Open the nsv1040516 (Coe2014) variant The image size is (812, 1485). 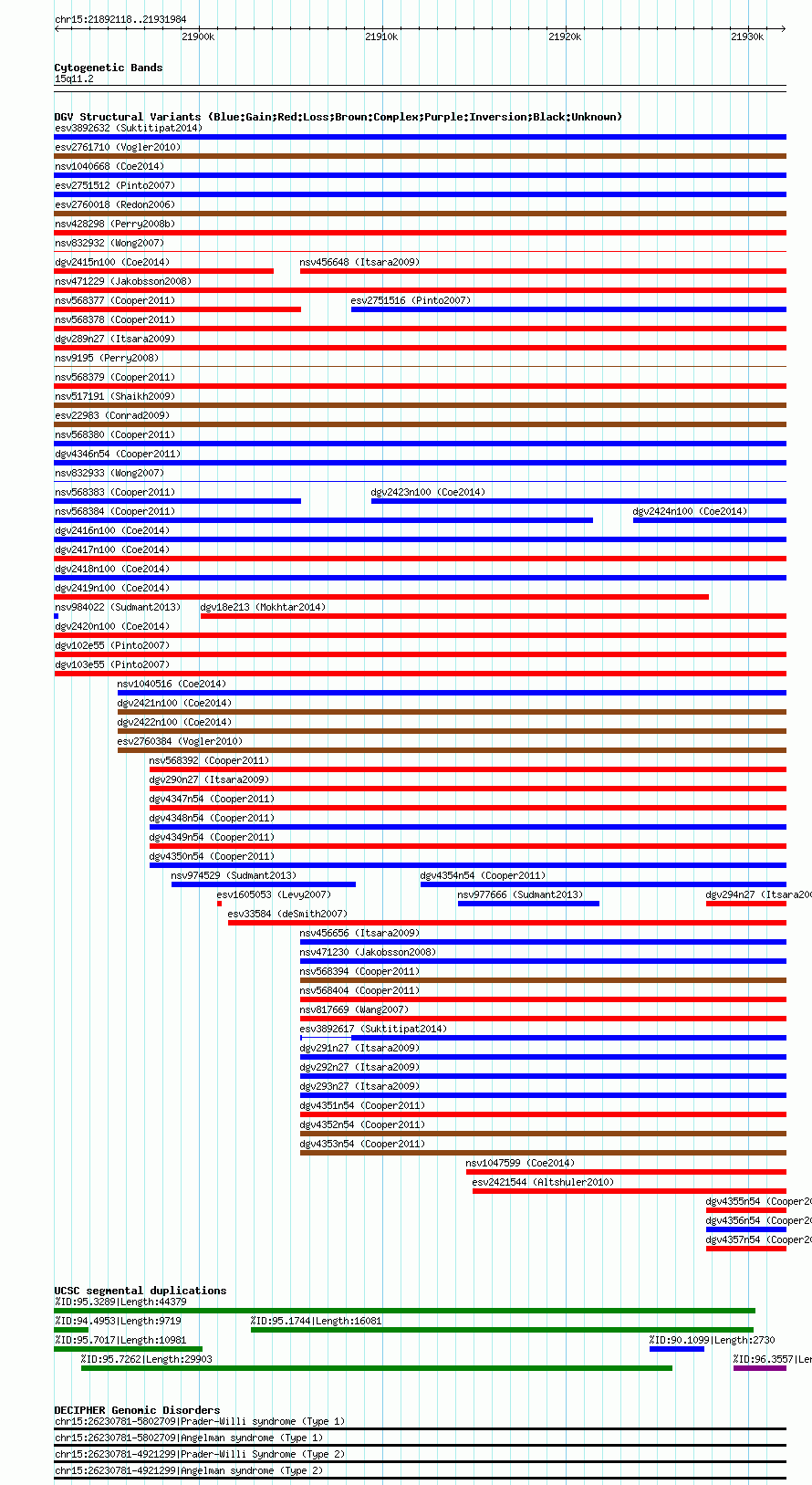172,684
